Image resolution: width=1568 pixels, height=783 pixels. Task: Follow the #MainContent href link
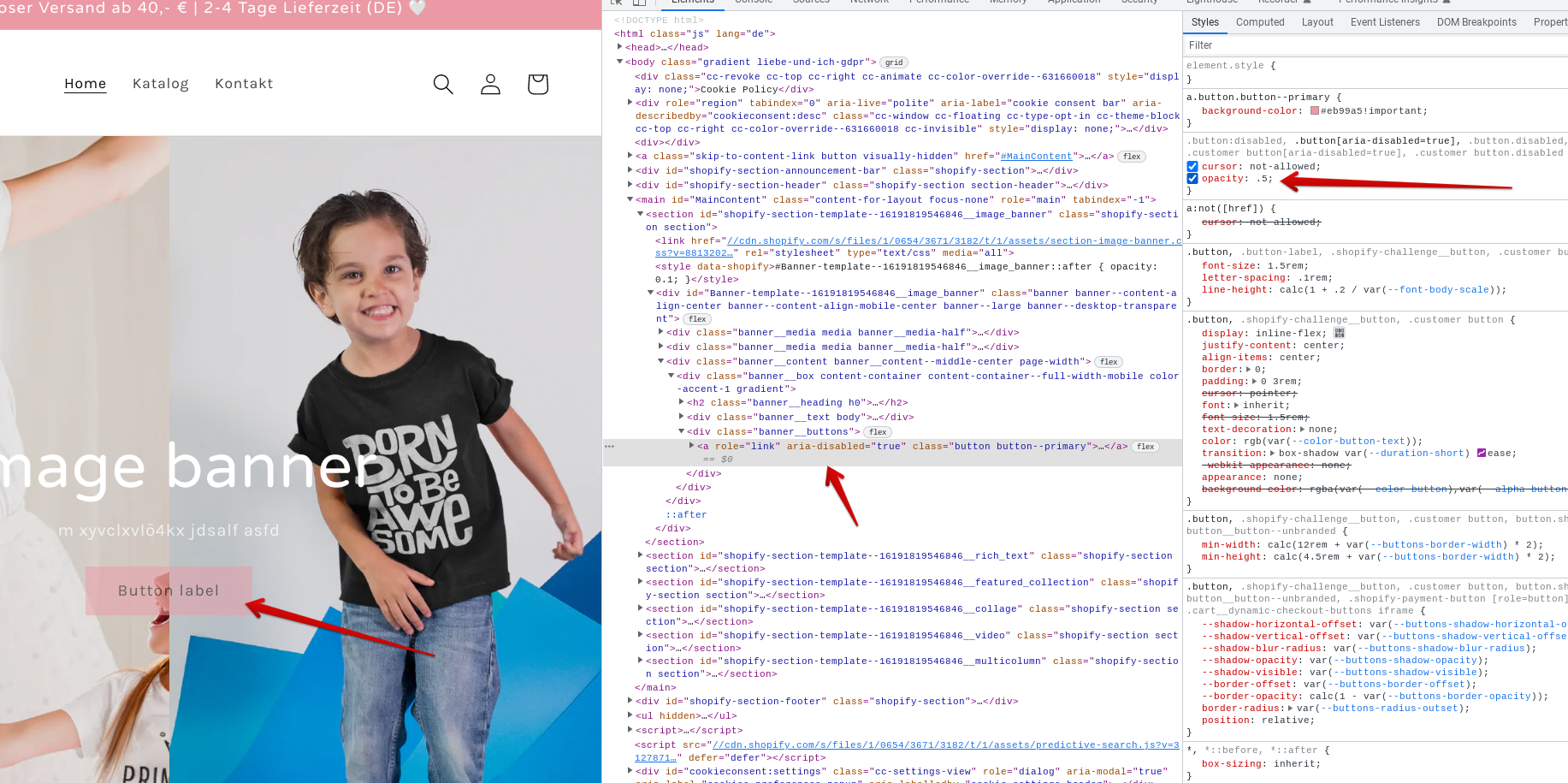1036,157
